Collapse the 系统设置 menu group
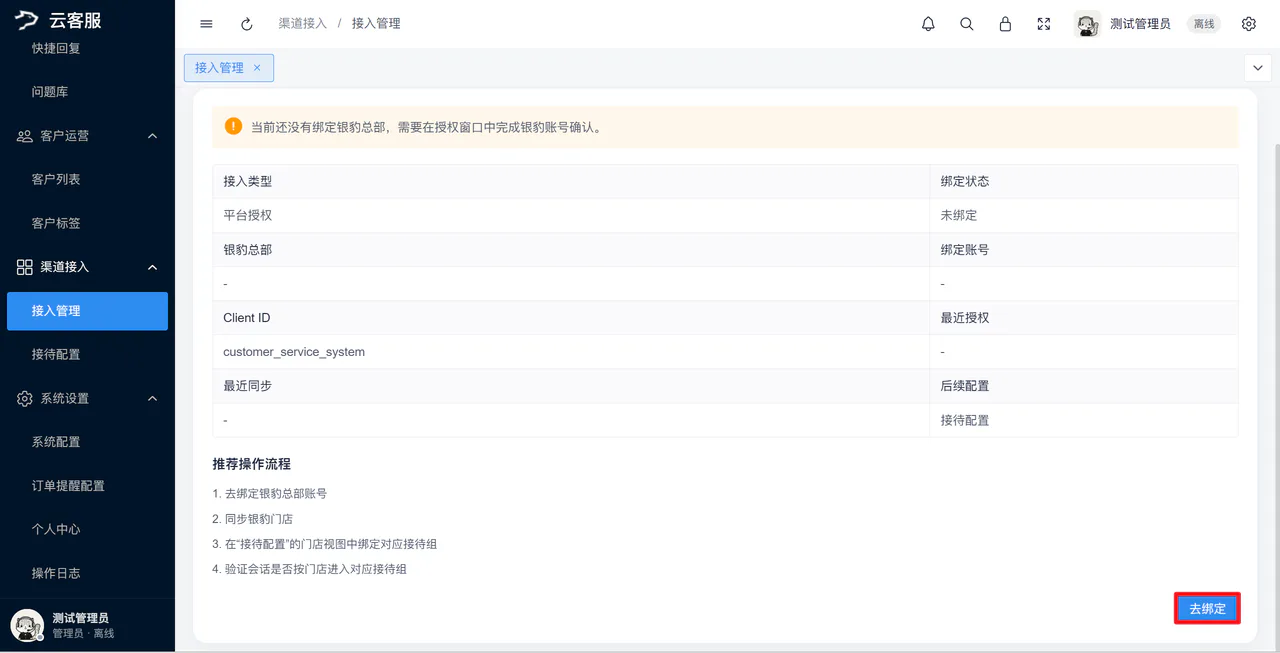This screenshot has width=1280, height=653. [x=153, y=398]
